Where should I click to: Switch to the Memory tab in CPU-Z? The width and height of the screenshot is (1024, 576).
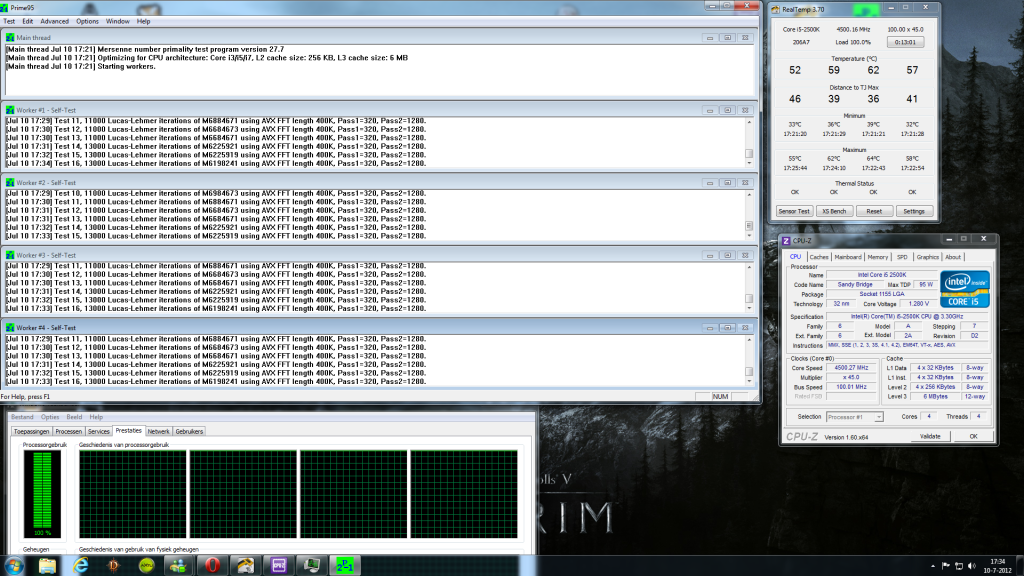(878, 257)
